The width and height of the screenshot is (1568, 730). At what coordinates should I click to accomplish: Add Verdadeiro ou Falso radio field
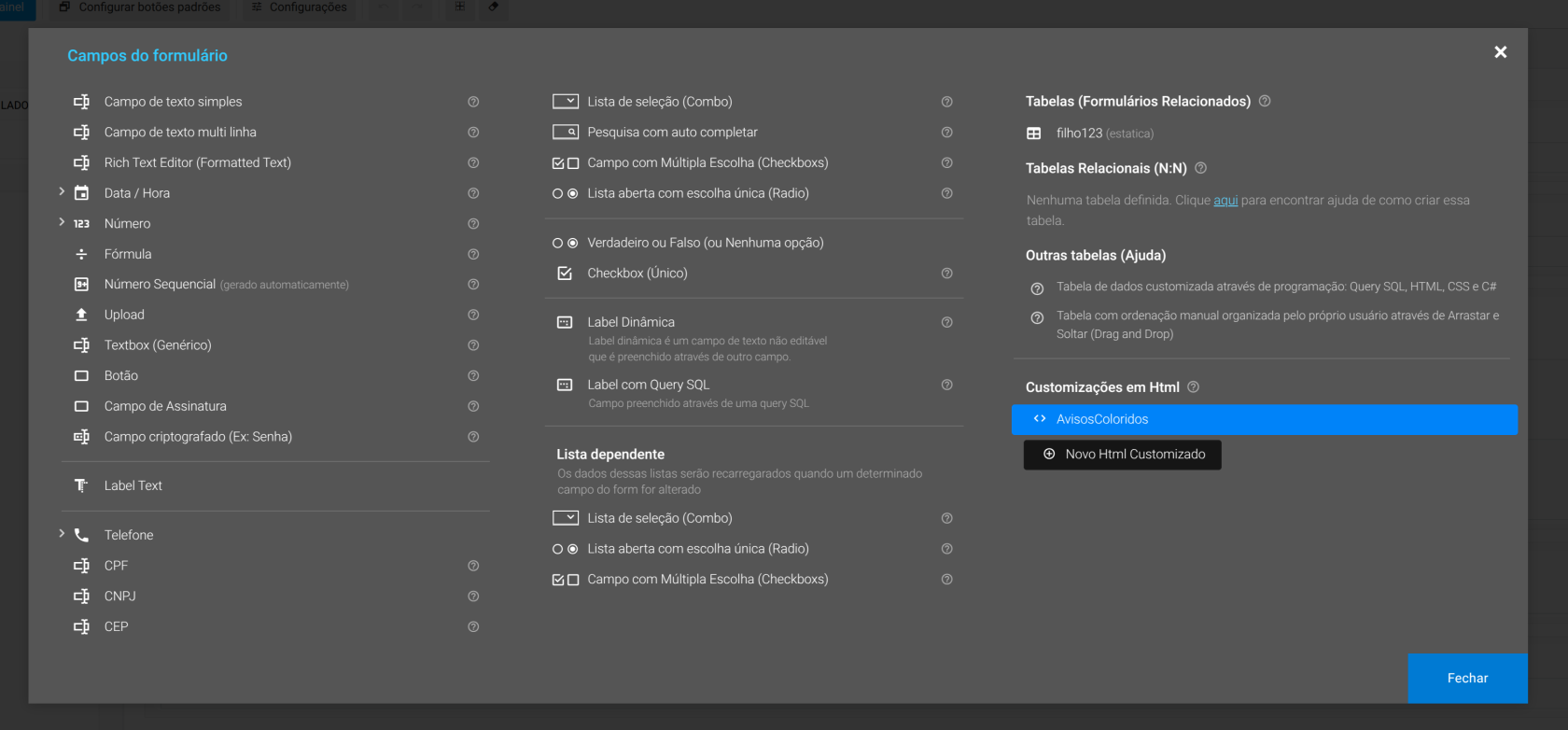(705, 243)
